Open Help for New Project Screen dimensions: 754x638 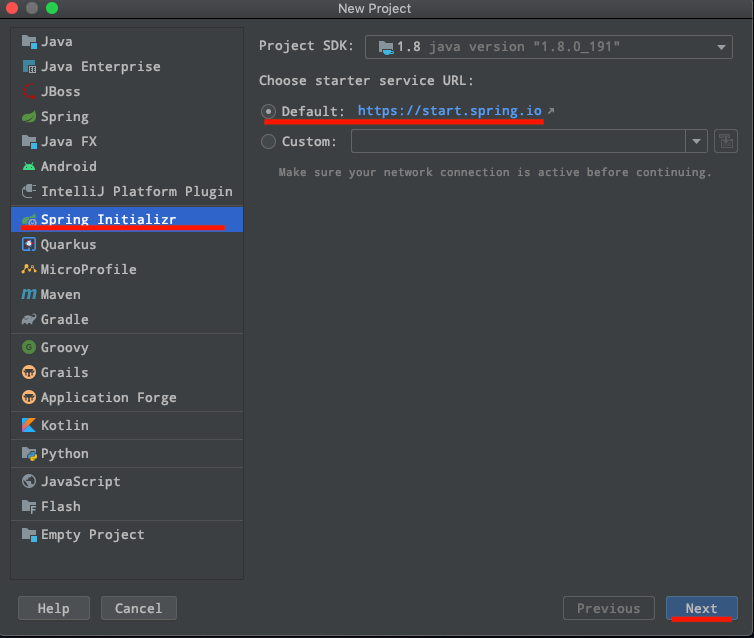click(54, 608)
